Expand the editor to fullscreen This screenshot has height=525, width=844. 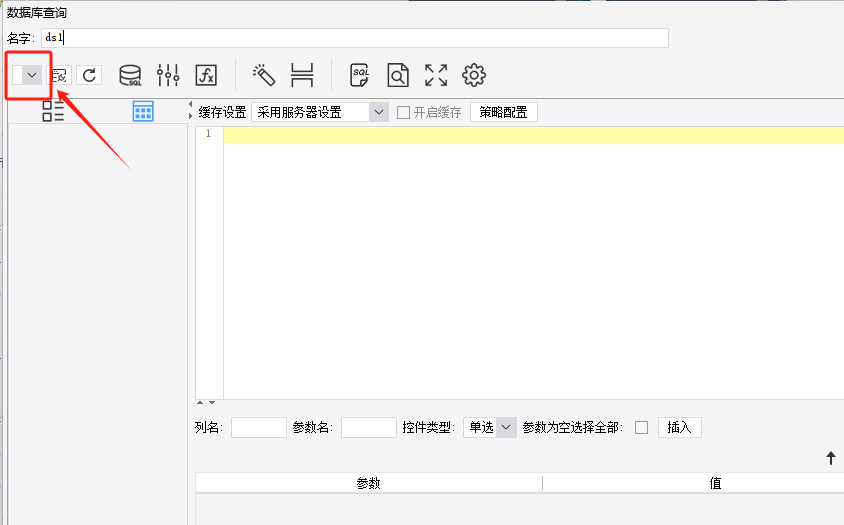(x=436, y=75)
